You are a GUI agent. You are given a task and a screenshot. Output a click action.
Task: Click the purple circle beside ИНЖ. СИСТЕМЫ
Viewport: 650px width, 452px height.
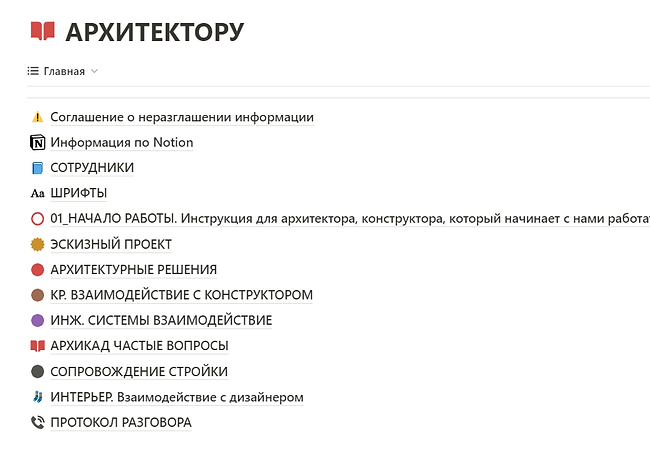(38, 321)
